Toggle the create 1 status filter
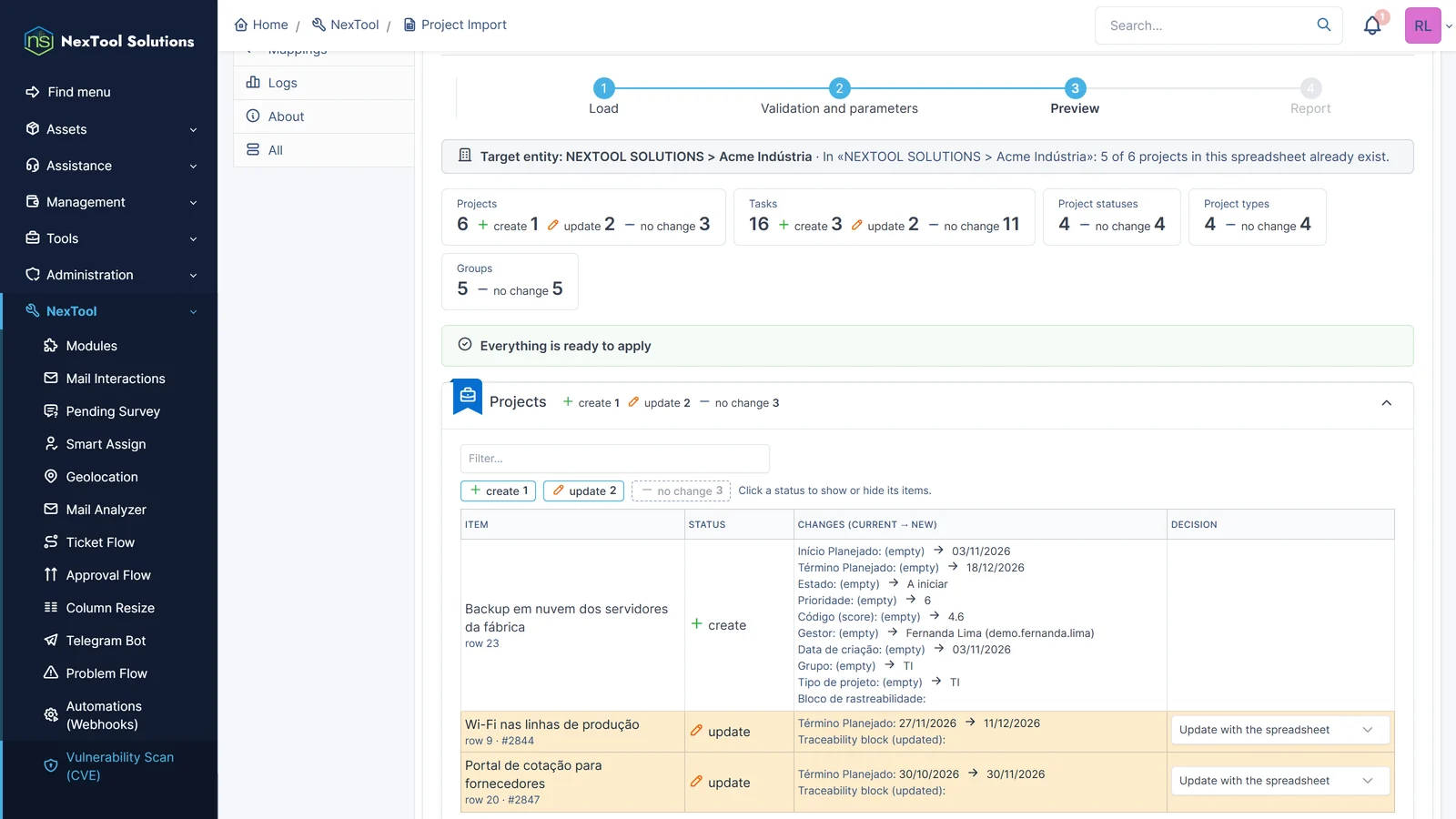This screenshot has width=1456, height=819. (499, 490)
